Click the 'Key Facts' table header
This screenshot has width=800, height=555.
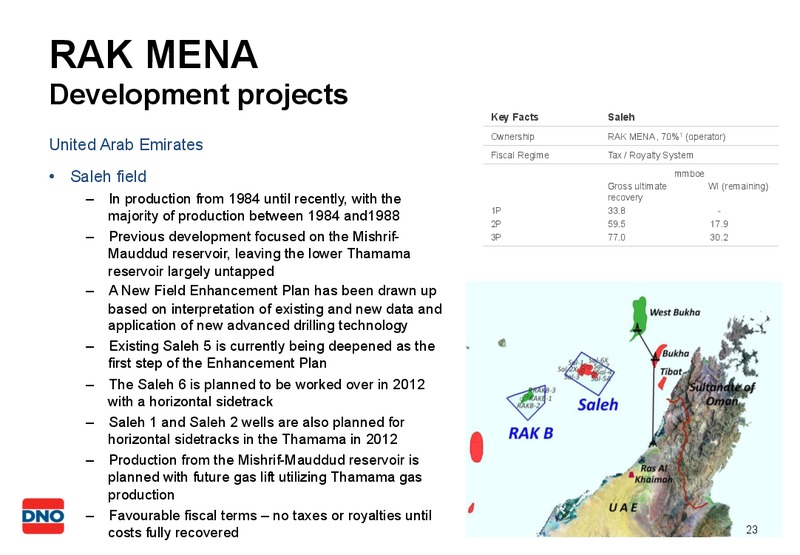point(514,117)
